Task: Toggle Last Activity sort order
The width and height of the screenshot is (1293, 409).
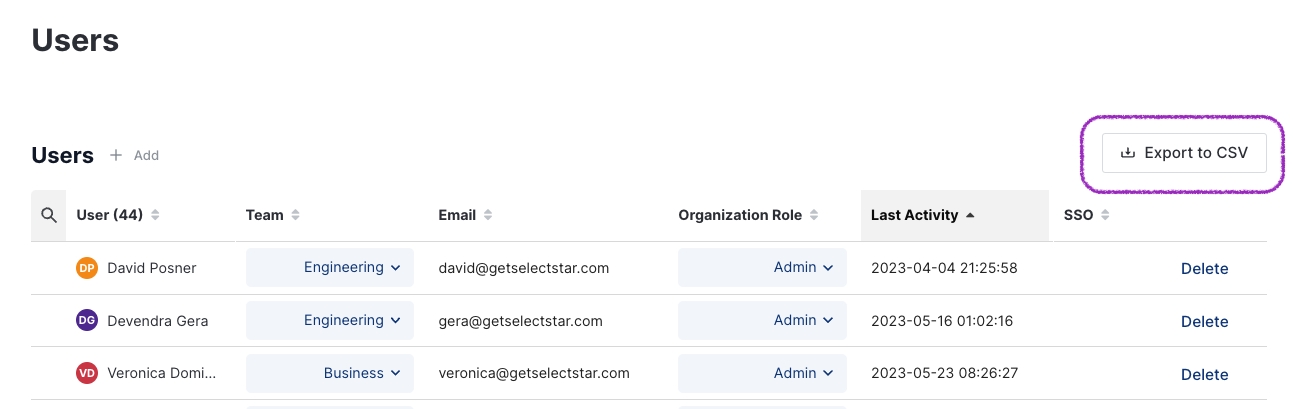Action: click(x=970, y=215)
